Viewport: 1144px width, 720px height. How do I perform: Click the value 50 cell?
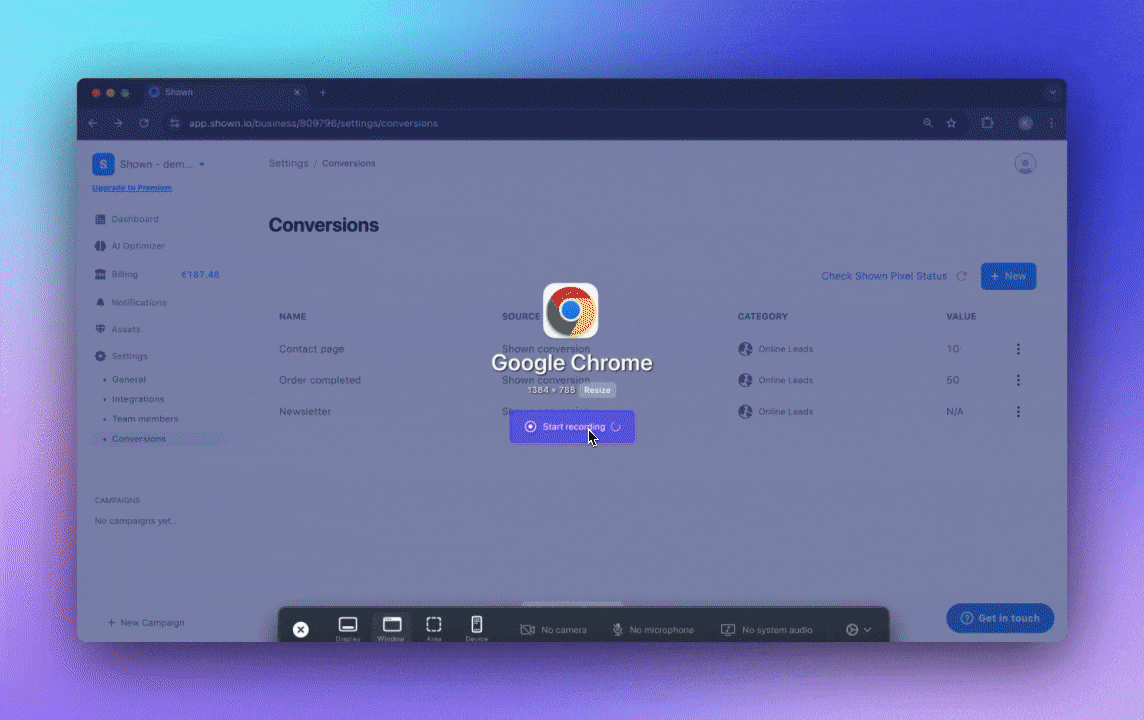953,380
